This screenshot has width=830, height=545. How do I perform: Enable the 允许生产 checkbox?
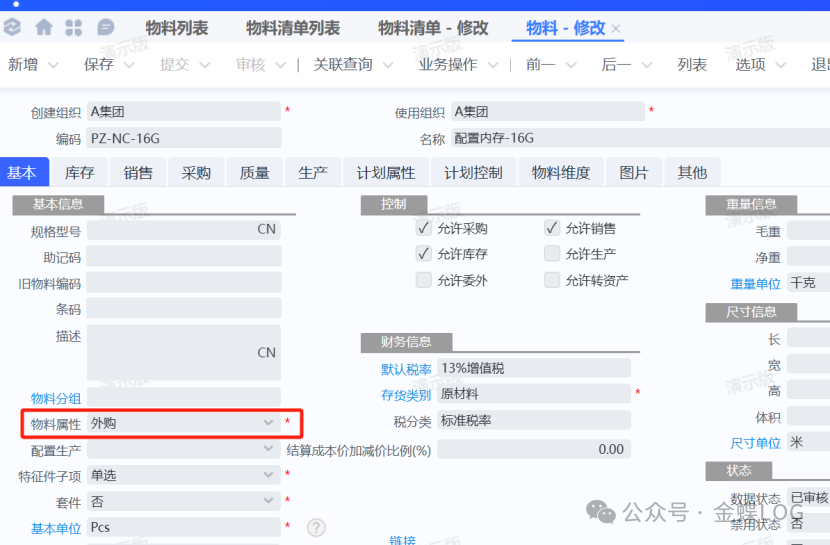pyautogui.click(x=552, y=254)
